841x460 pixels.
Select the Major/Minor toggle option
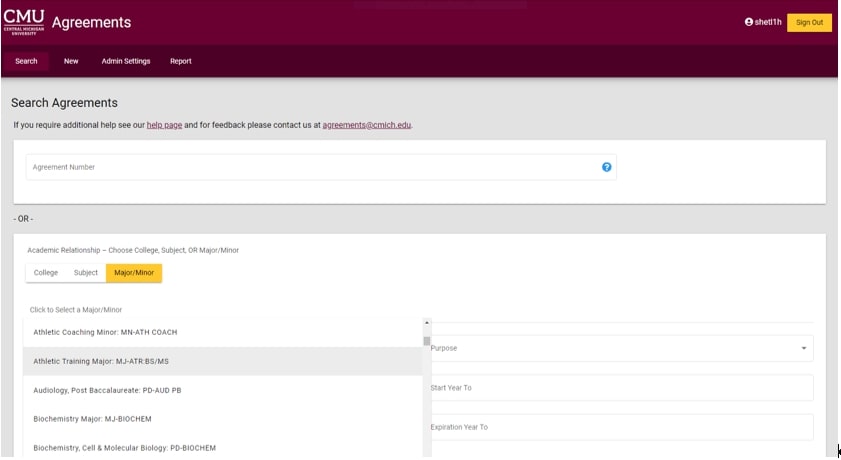click(x=134, y=273)
